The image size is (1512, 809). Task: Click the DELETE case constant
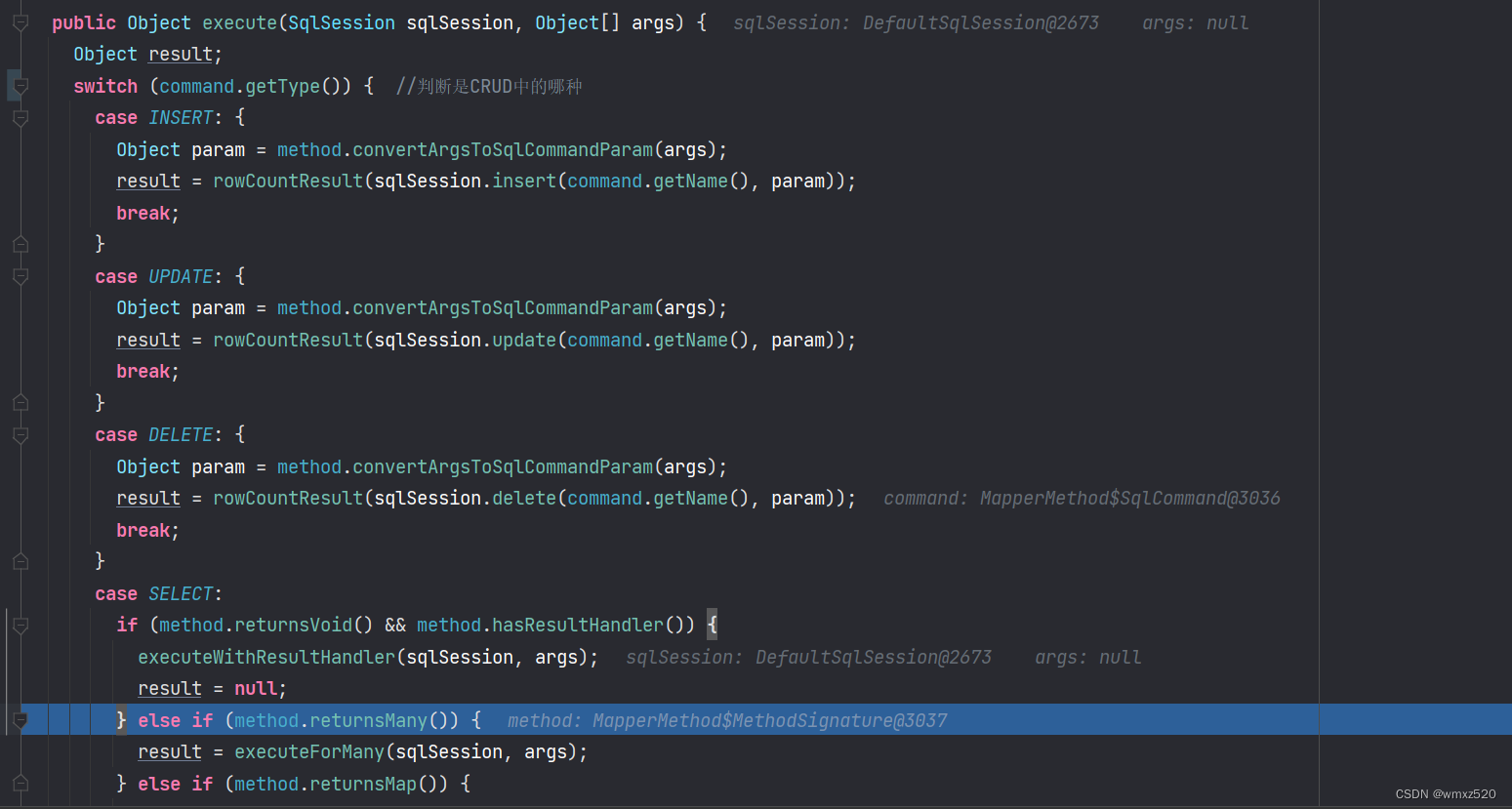[181, 435]
